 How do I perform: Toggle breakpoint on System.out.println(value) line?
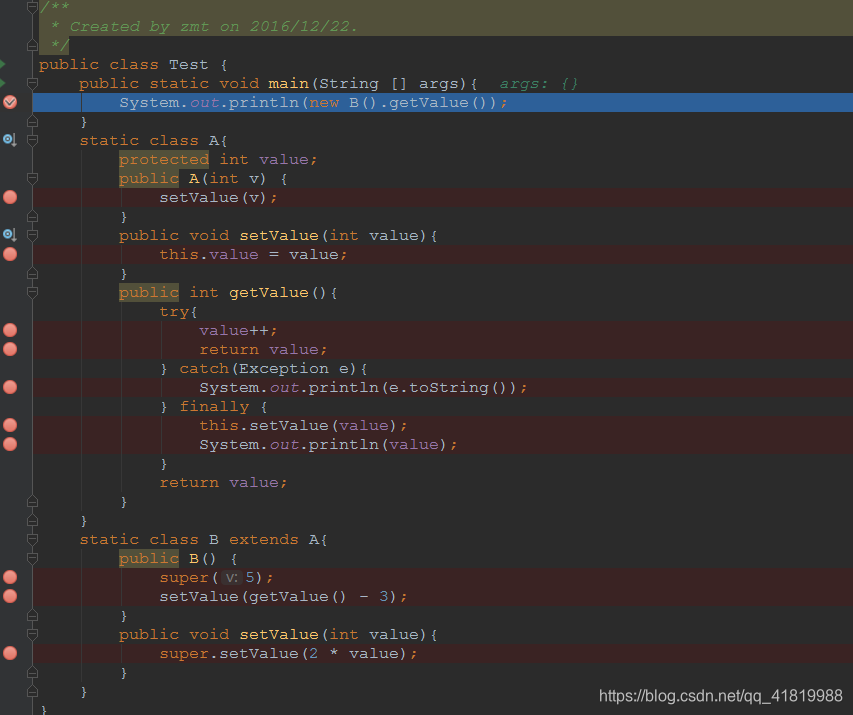10,444
